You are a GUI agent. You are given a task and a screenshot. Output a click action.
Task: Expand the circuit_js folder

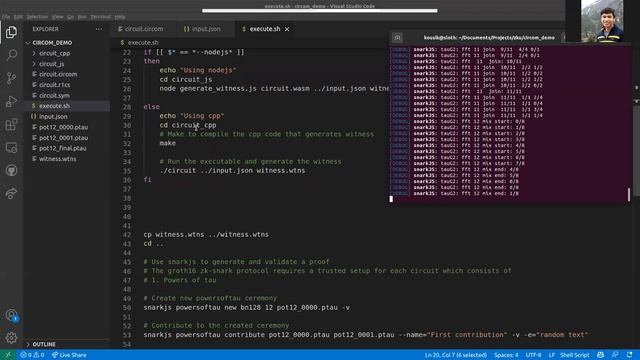(x=51, y=64)
